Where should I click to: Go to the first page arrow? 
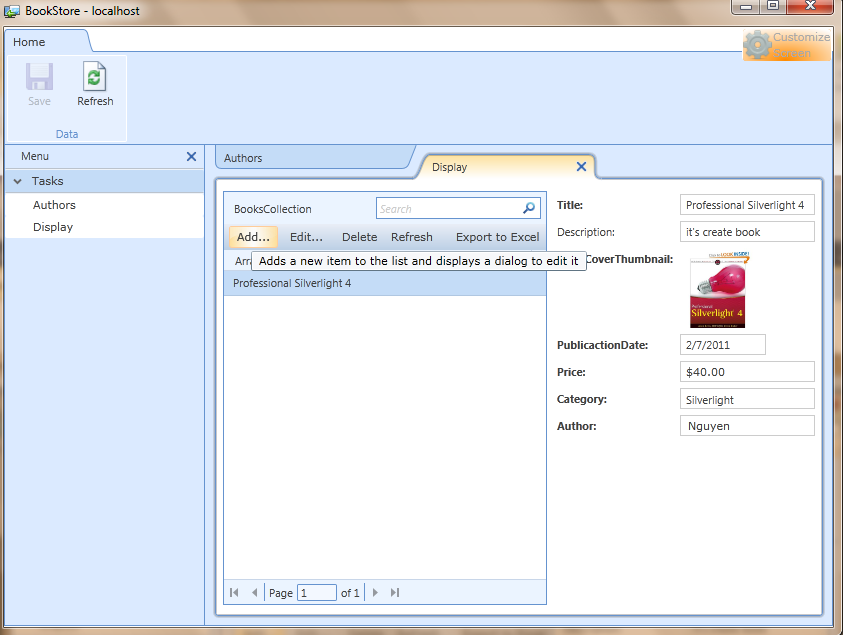234,593
